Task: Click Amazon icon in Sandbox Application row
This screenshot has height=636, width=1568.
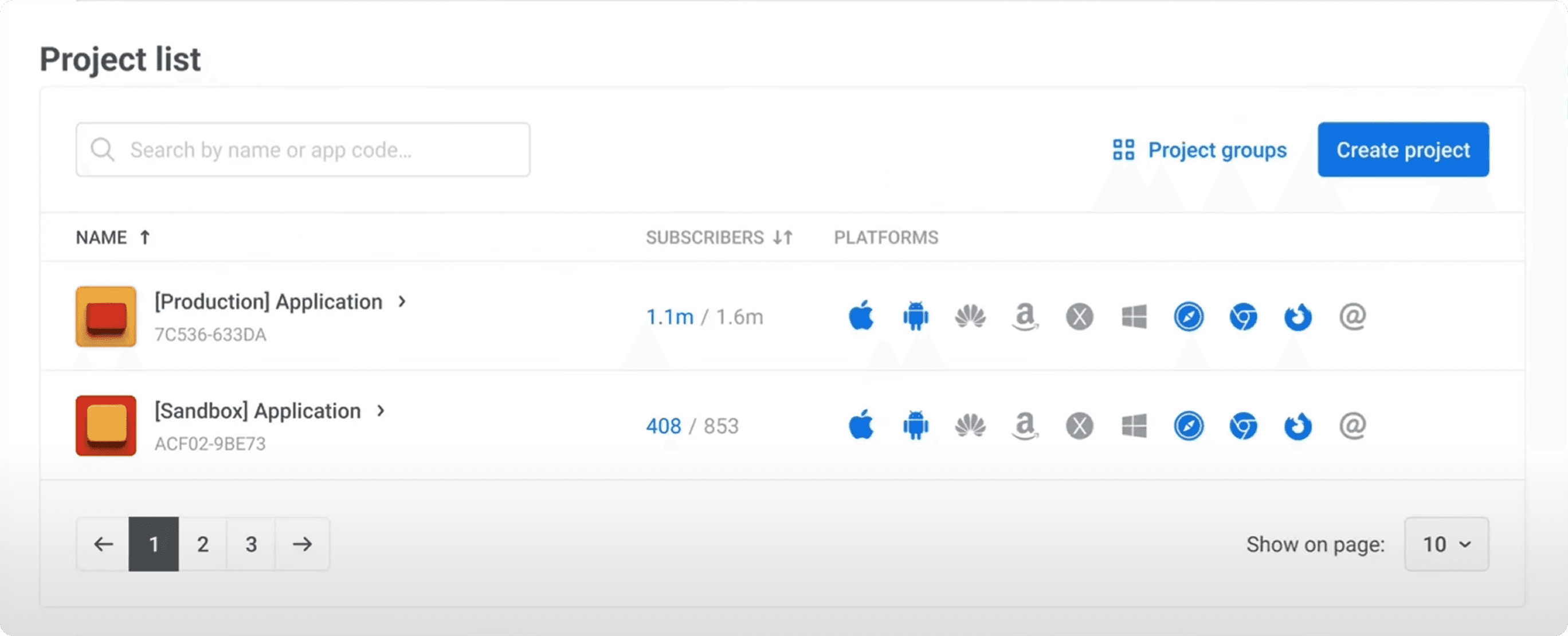Action: (1025, 425)
